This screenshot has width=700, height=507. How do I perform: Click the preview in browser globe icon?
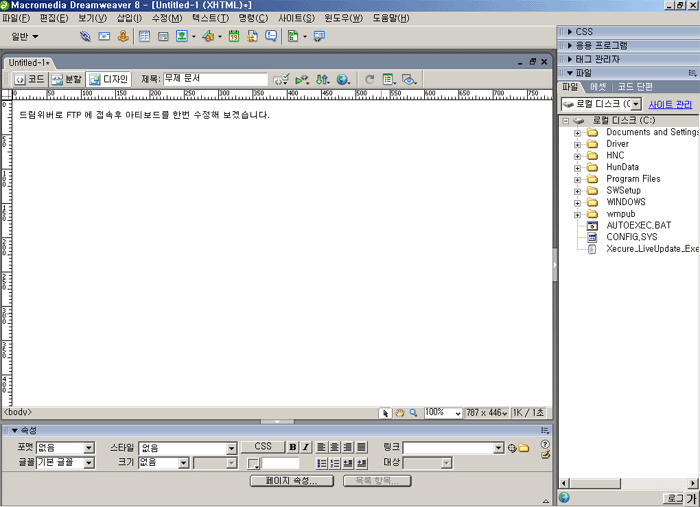point(343,79)
